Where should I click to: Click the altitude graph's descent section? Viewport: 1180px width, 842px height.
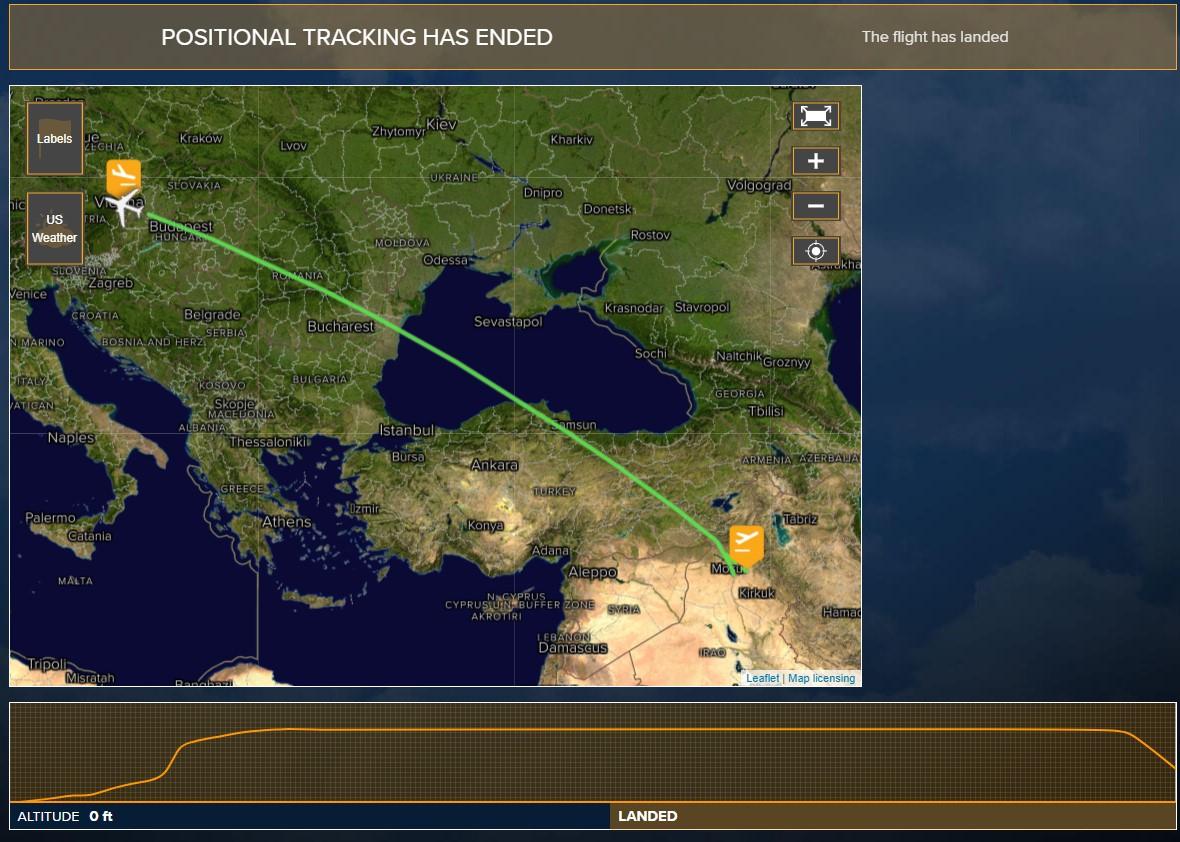[x=1150, y=748]
